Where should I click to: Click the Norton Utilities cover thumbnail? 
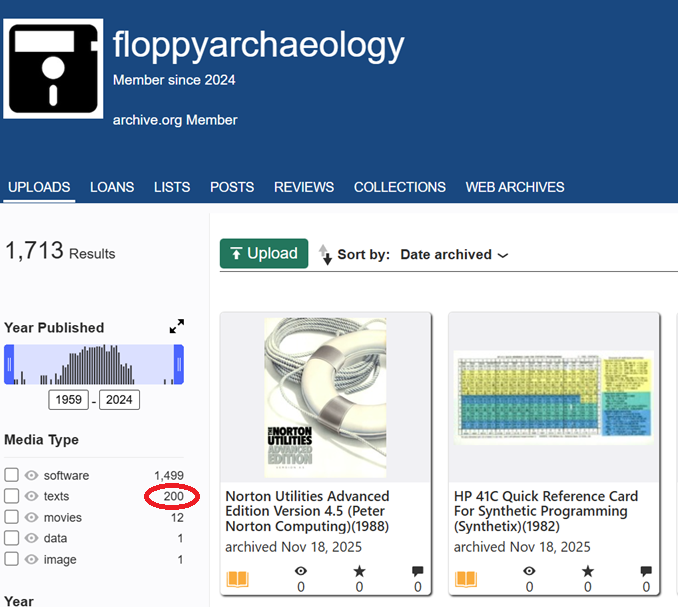tap(325, 398)
